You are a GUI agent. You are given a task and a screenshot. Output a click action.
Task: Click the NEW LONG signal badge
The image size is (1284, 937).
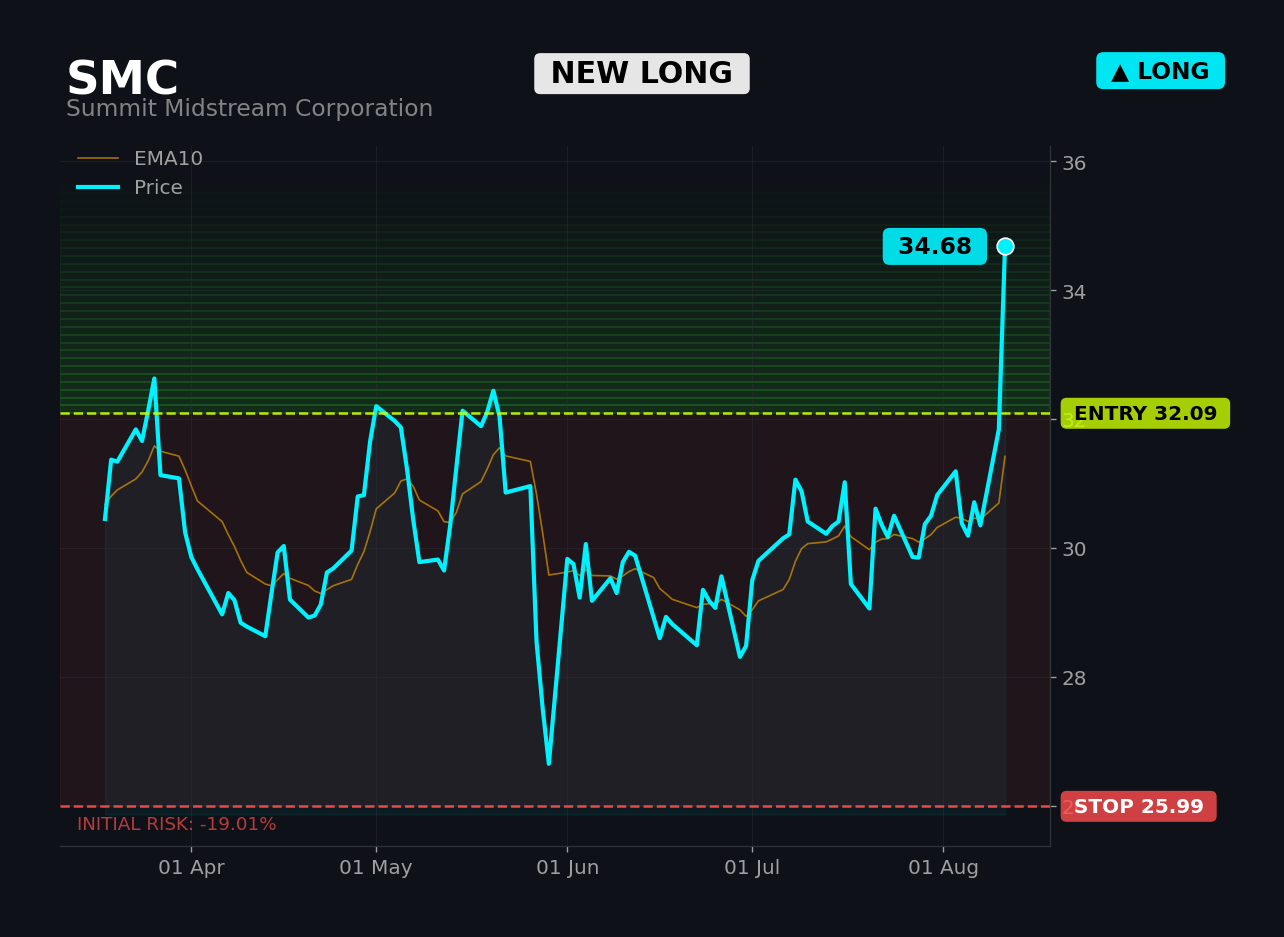point(642,74)
